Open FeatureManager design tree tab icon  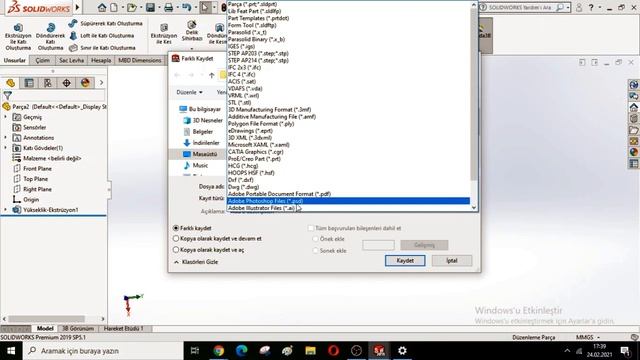[x=11, y=83]
